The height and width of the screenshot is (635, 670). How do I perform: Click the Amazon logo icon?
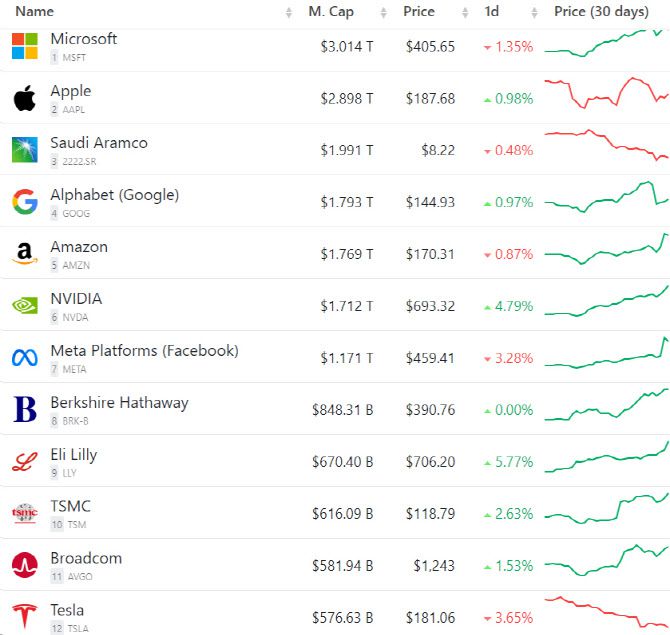(25, 254)
